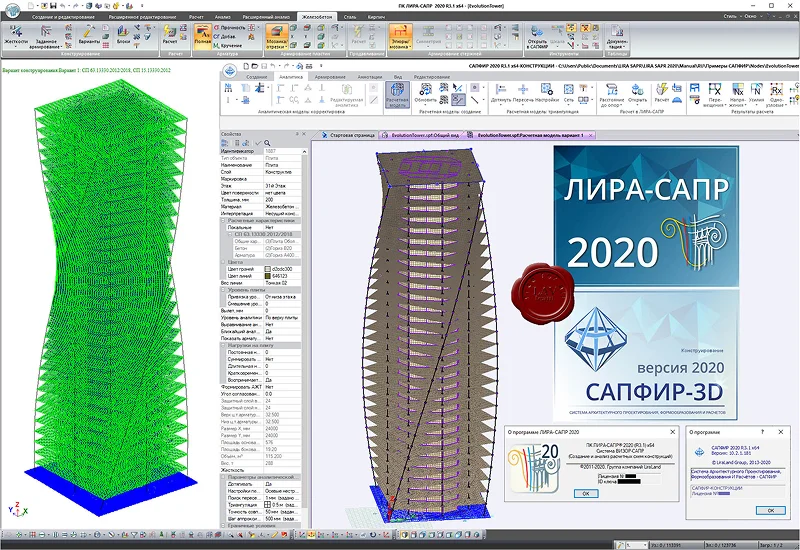800x550 pixels.
Task: Open the Блоки tool
Action: pyautogui.click(x=123, y=35)
